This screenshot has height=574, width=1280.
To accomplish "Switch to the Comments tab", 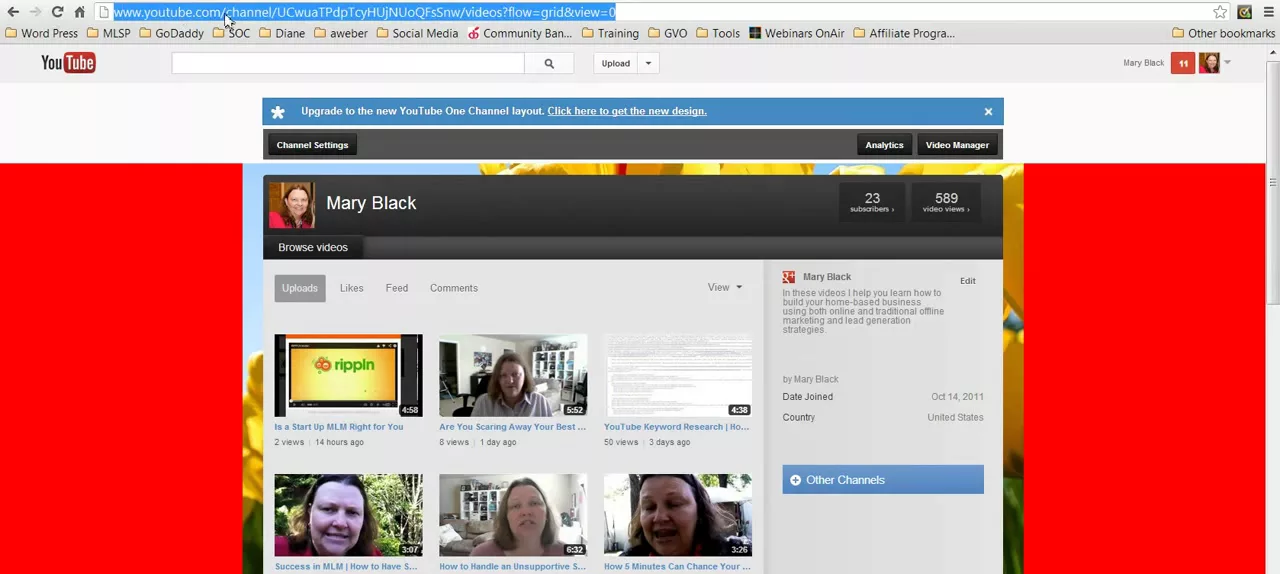I will 454,288.
